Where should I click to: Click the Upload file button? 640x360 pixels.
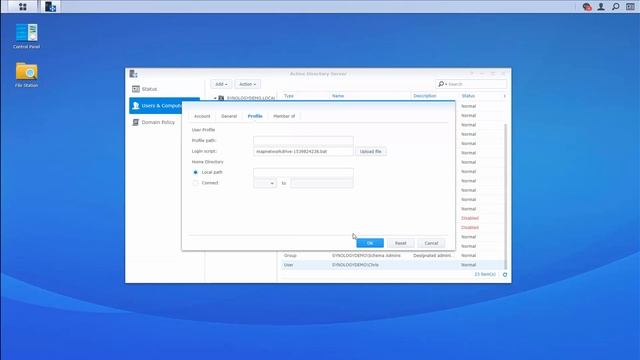[371, 151]
